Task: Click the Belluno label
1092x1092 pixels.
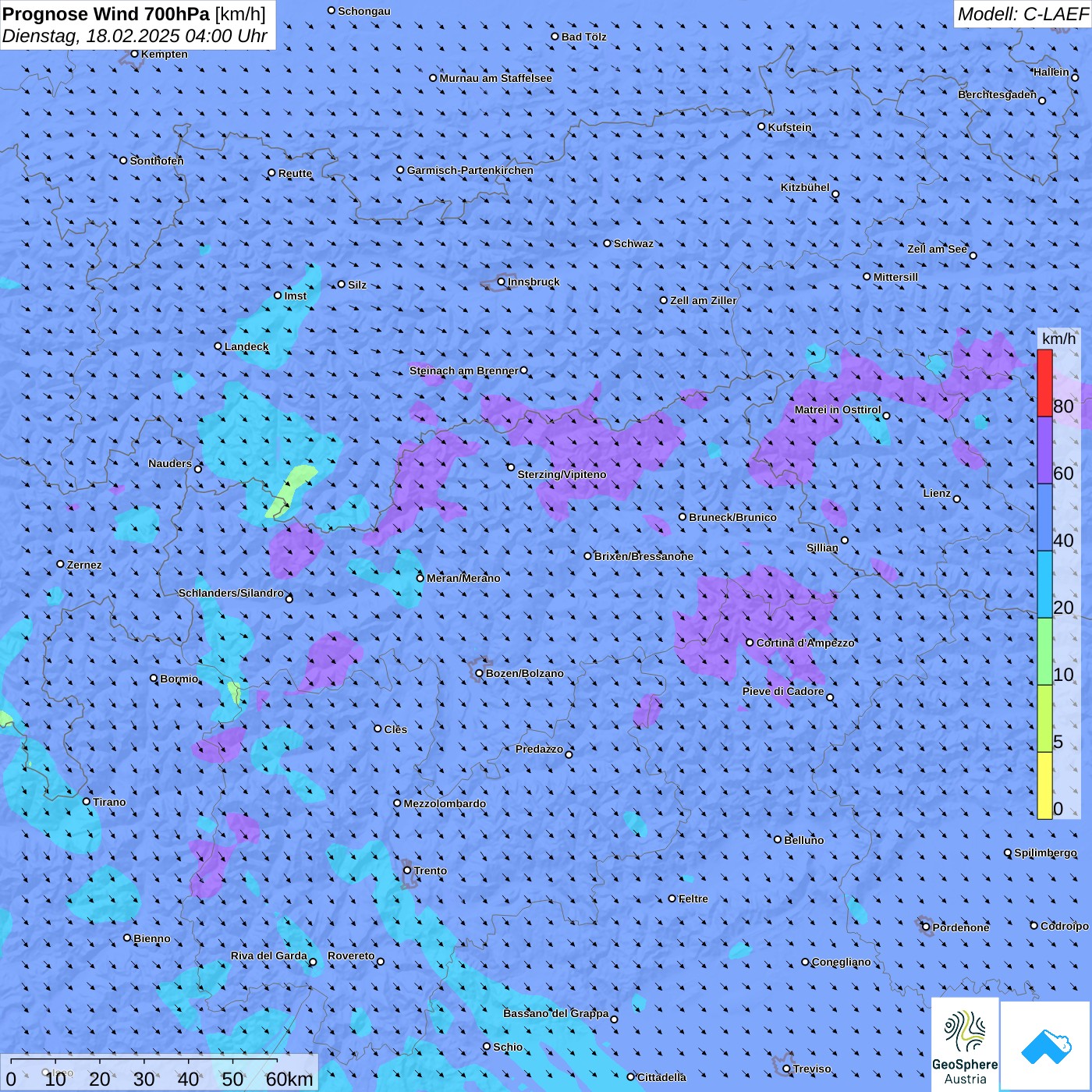Action: [x=803, y=840]
